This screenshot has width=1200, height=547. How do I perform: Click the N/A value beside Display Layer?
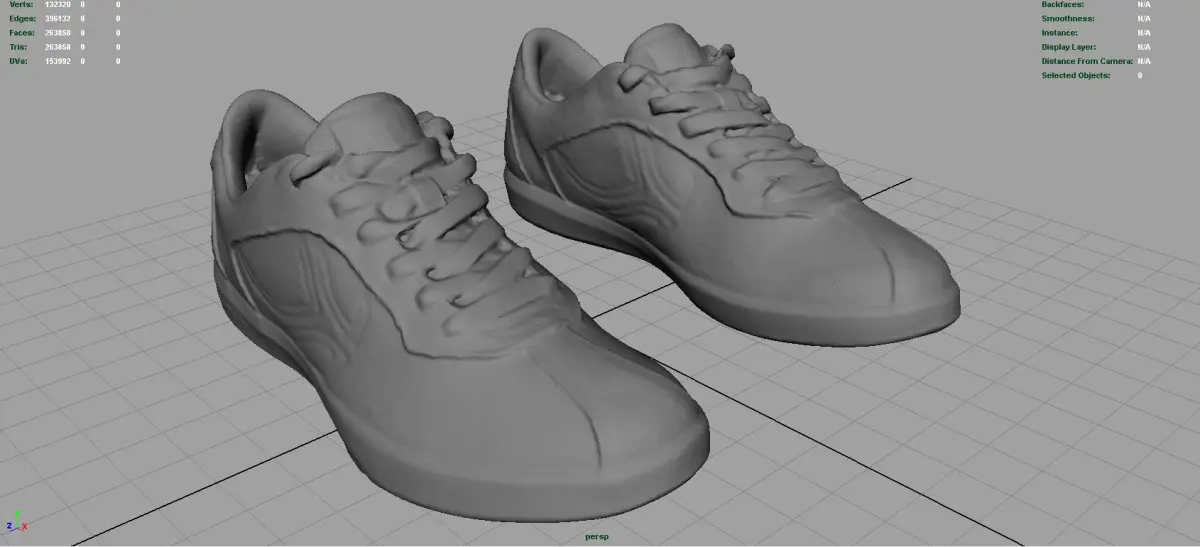(1144, 47)
